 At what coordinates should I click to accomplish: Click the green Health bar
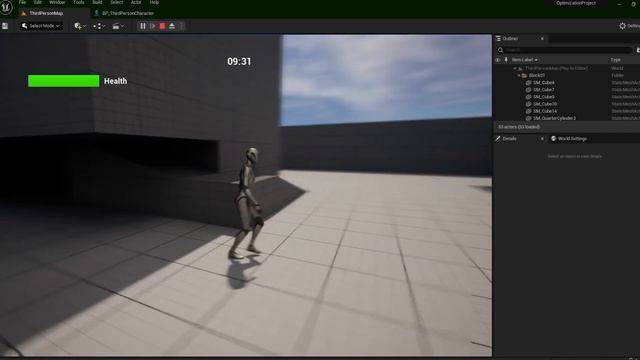[63, 81]
